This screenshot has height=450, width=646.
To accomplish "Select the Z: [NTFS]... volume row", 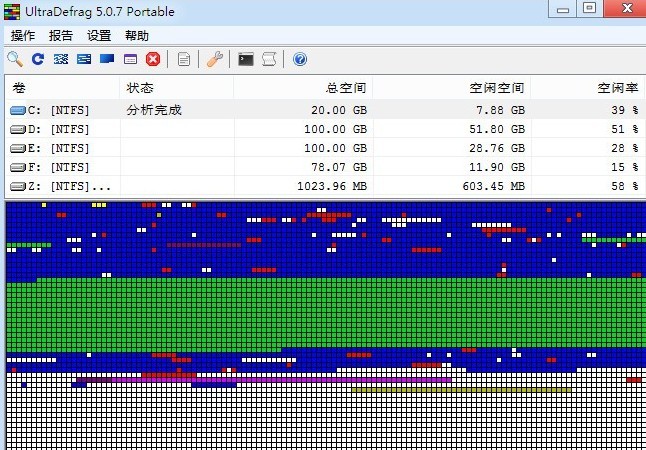I will [x=325, y=186].
